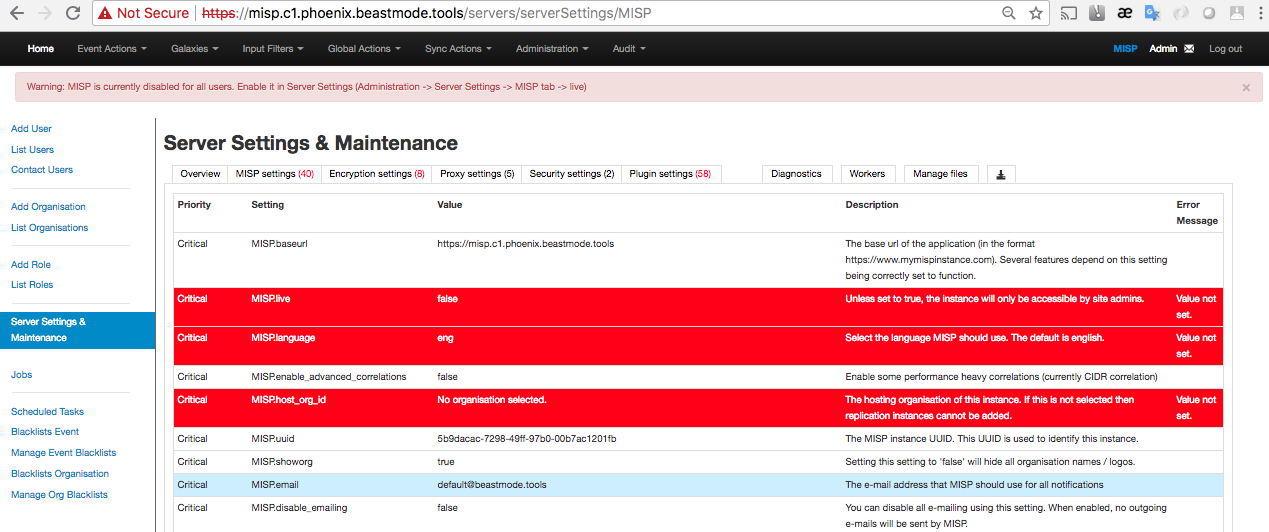This screenshot has width=1269, height=532.
Task: Click the Cast extension icon
Action: click(1069, 14)
